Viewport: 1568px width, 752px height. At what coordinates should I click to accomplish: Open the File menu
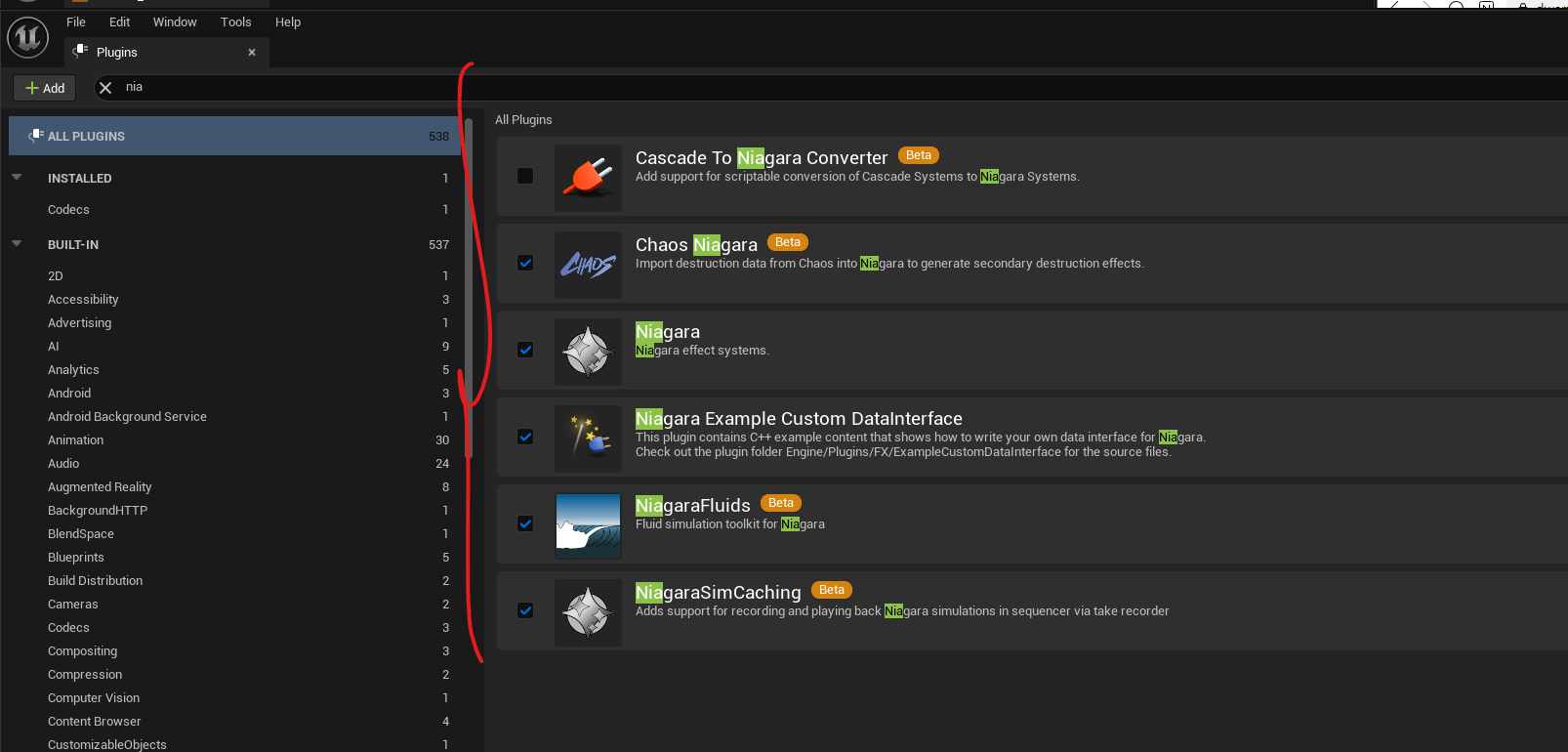[x=76, y=21]
